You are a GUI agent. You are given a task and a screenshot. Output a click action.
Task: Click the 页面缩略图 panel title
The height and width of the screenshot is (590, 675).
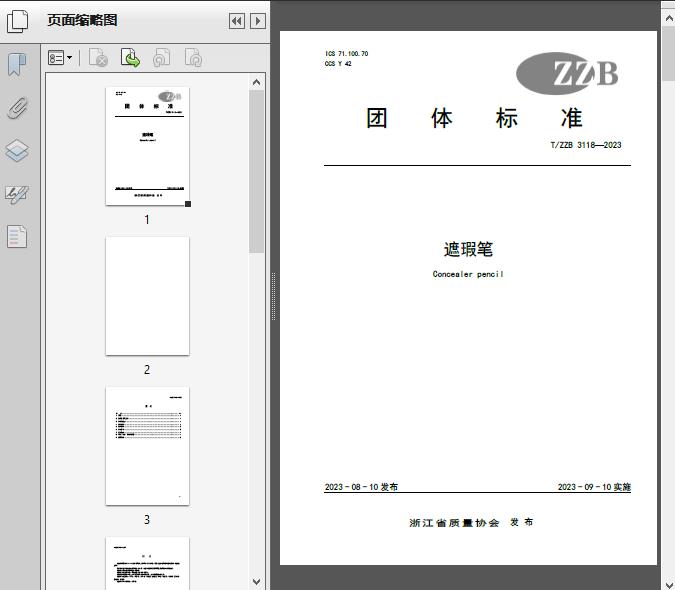pos(82,20)
